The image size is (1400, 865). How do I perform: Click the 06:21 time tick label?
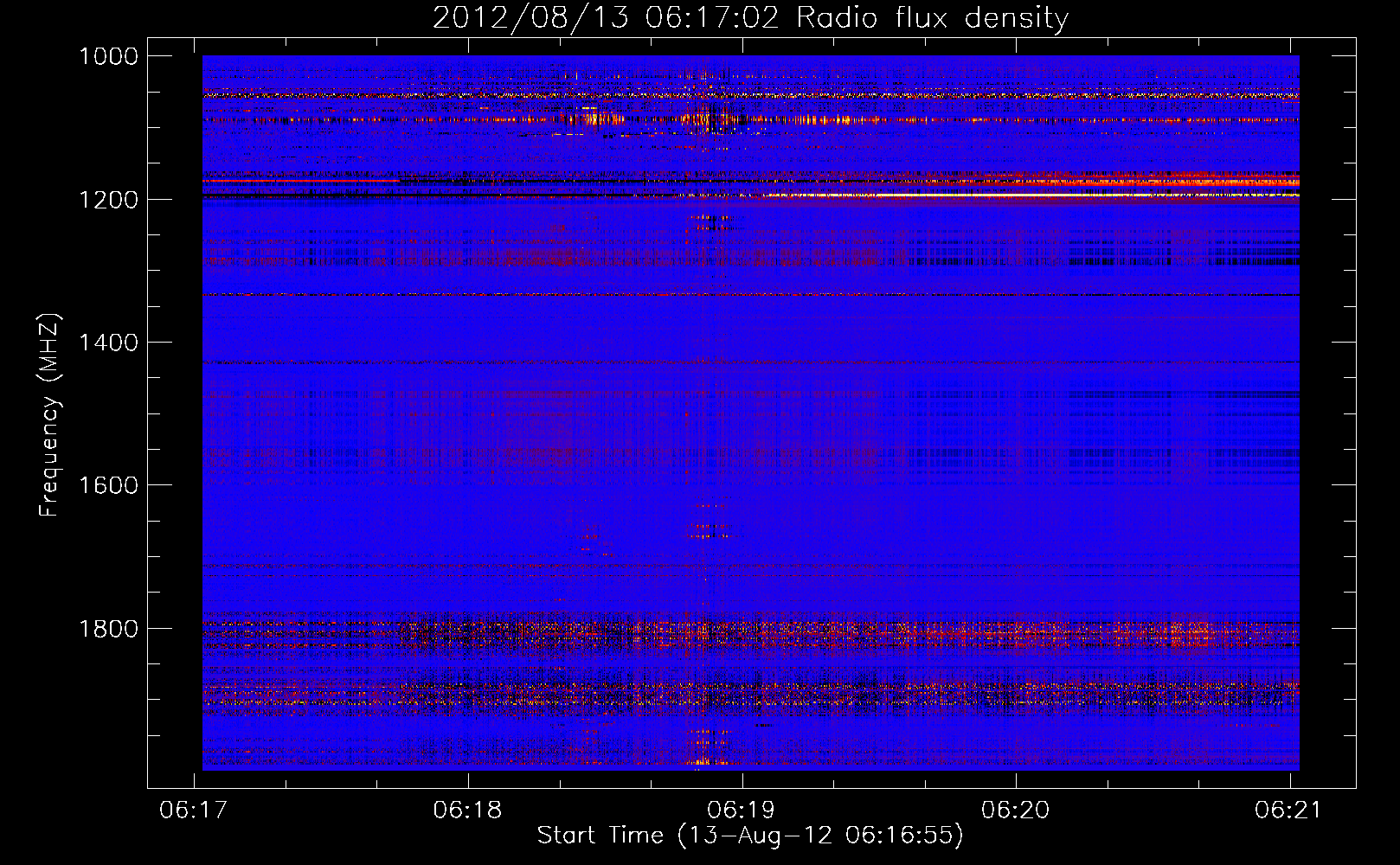[1289, 810]
